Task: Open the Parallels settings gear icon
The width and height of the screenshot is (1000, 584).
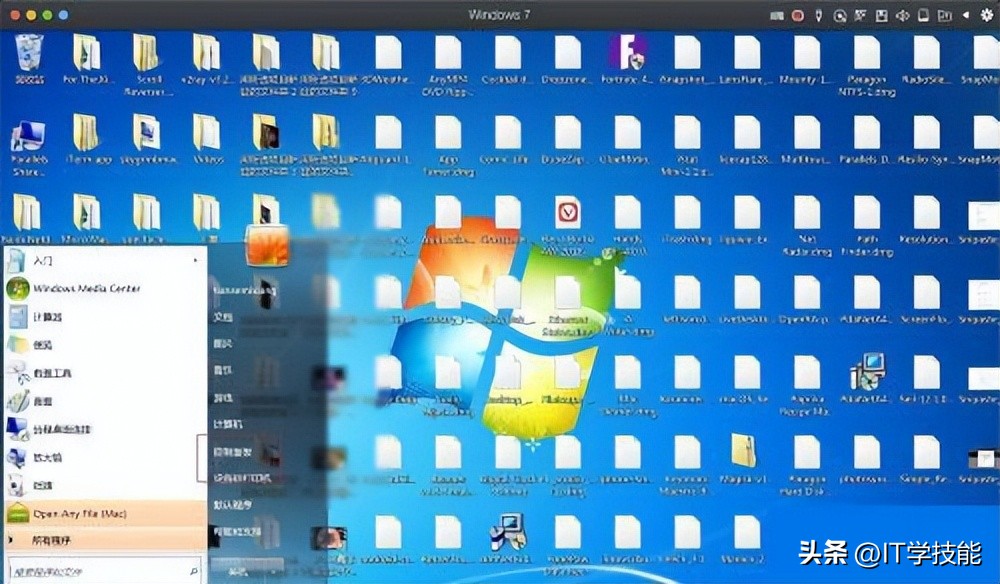Action: point(985,15)
